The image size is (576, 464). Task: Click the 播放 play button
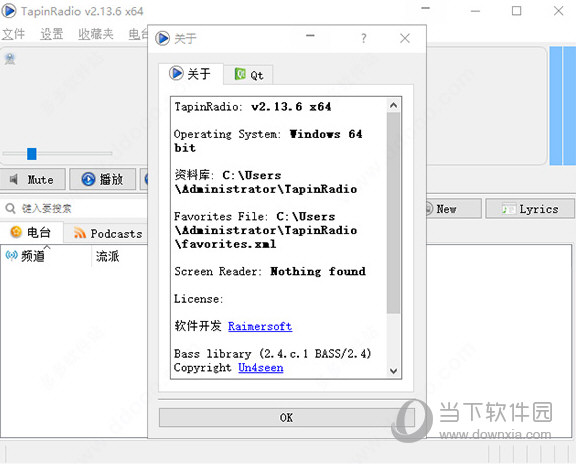(102, 179)
